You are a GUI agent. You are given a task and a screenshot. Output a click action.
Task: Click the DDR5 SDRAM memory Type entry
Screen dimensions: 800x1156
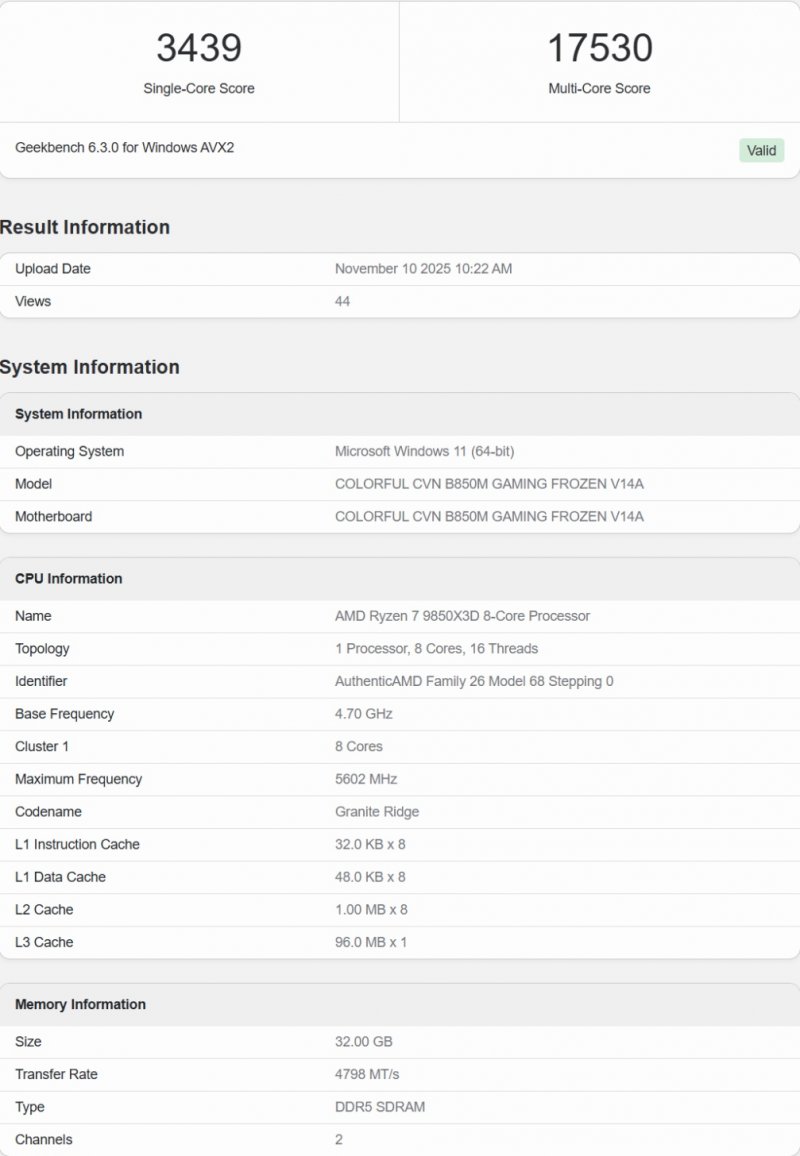coord(380,1107)
